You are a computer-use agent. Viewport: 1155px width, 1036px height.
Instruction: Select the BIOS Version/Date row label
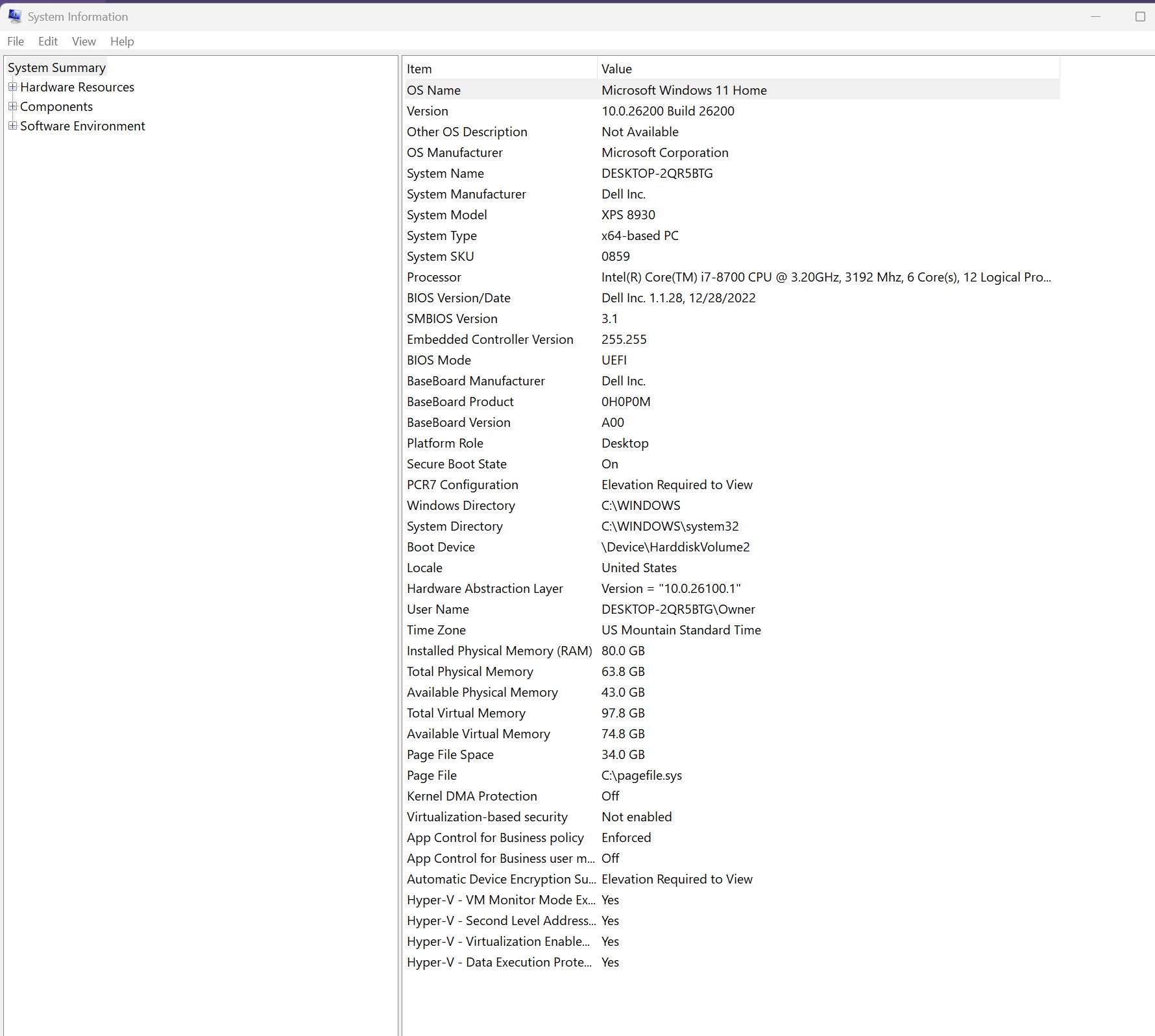coord(458,298)
